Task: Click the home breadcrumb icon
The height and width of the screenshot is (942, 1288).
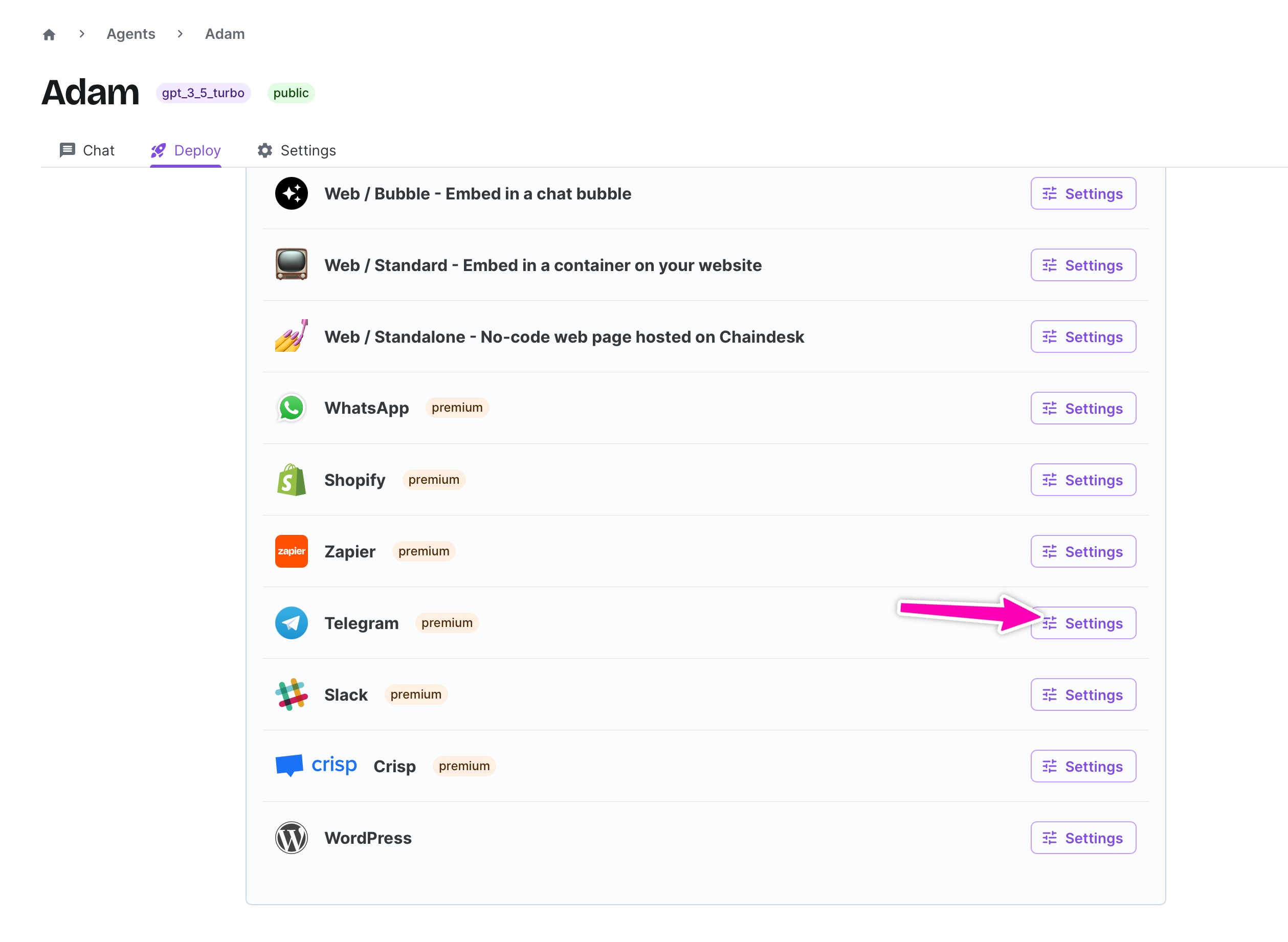Action: click(49, 35)
